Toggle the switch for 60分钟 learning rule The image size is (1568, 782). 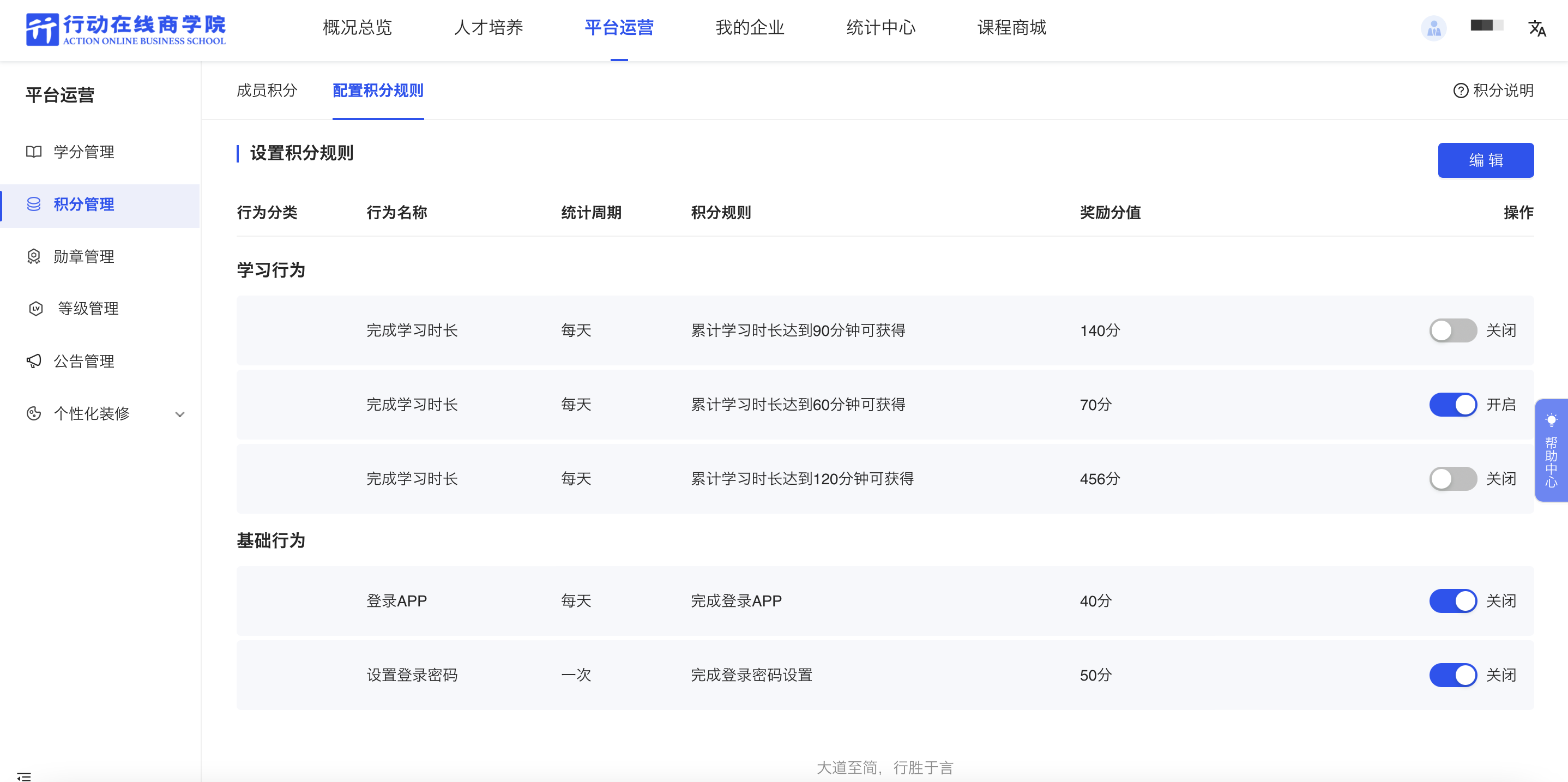(1452, 405)
